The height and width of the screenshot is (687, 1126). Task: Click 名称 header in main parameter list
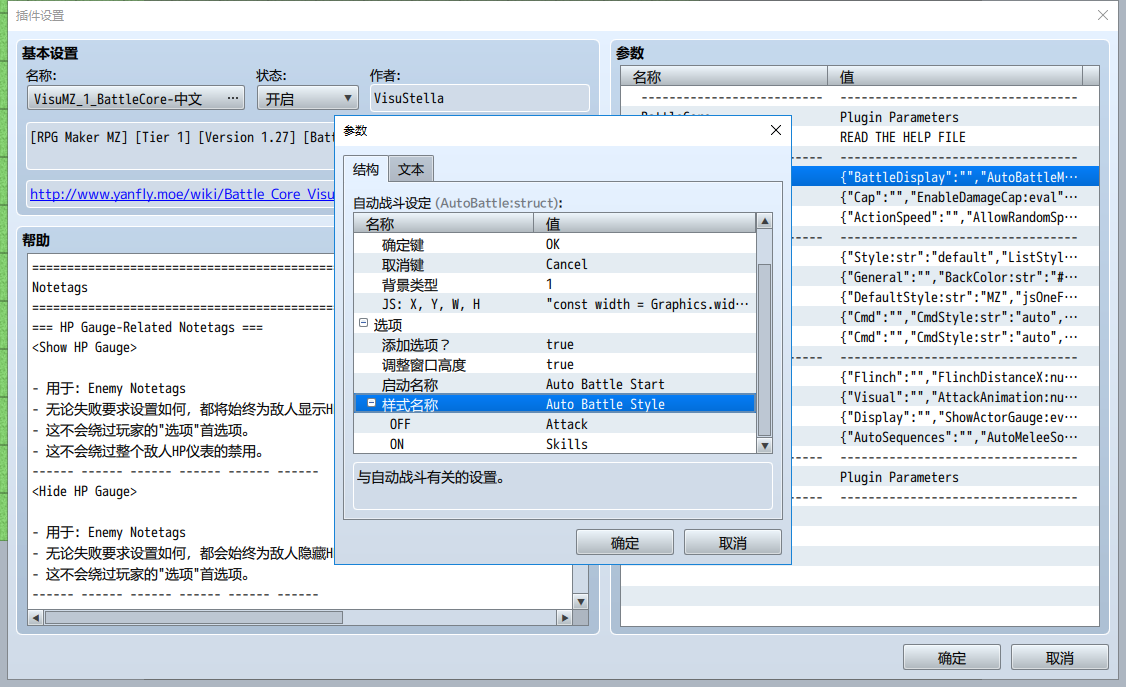[x=725, y=77]
